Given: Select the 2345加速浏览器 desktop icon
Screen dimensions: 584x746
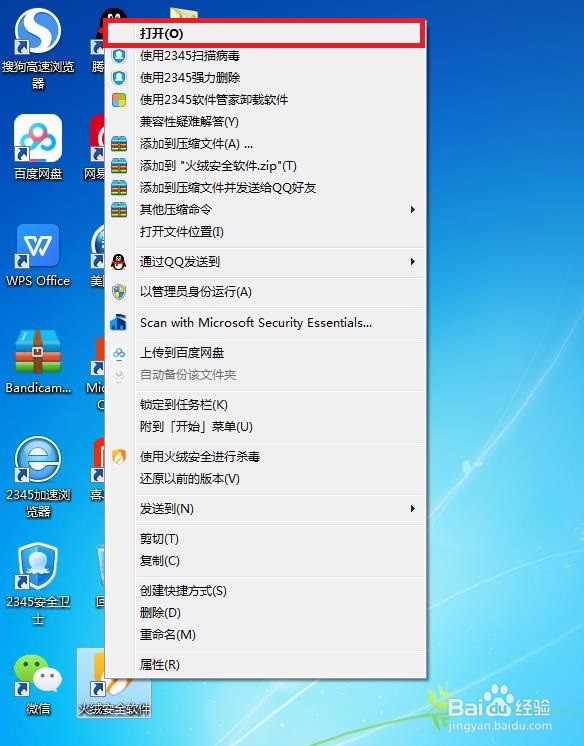Looking at the screenshot, I should pyautogui.click(x=38, y=477).
